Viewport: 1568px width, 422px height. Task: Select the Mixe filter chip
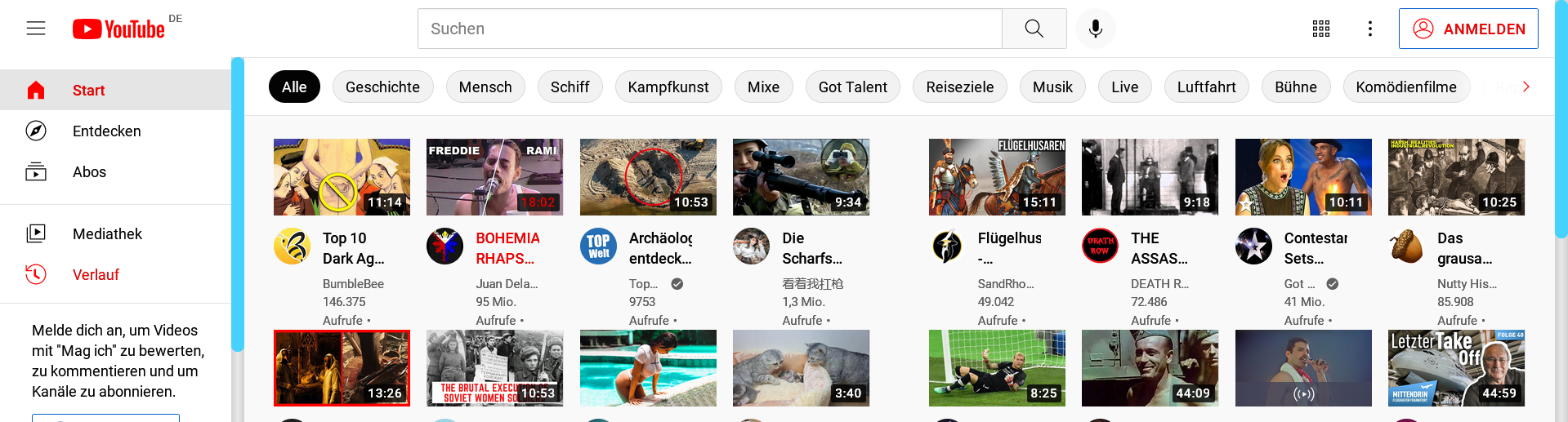pos(763,87)
